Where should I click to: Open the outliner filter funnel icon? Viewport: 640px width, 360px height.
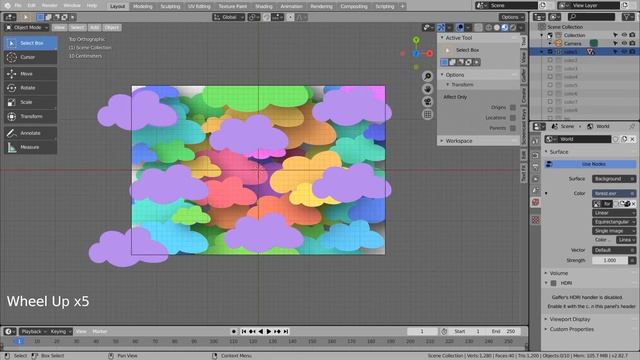click(x=627, y=17)
